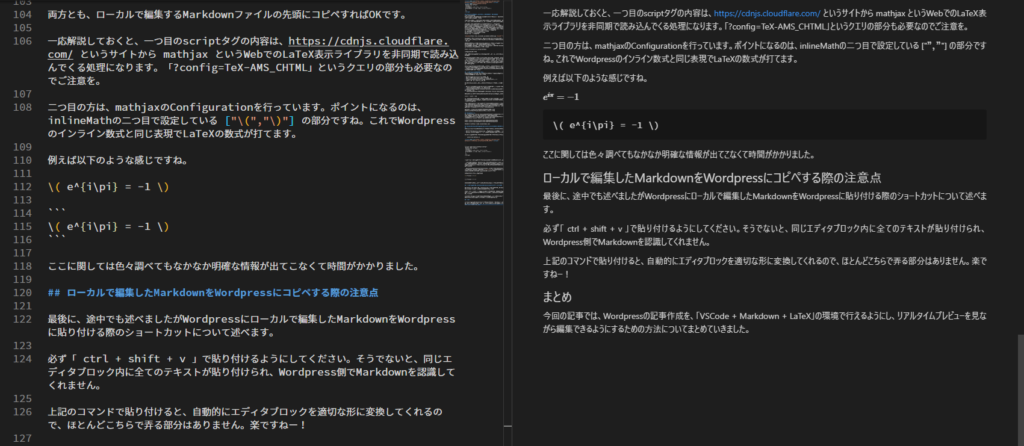Click editor line 'ここに関しては色々調べても…'
The image size is (1024, 446).
pyautogui.click(x=233, y=266)
